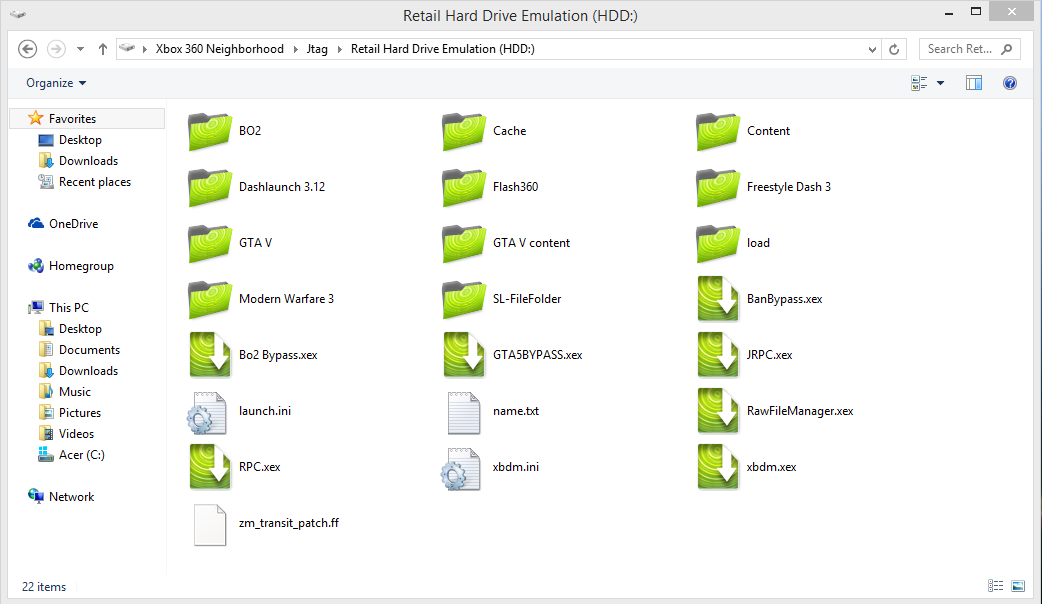Viewport: 1042px width, 604px height.
Task: Expand the address bar history dropdown
Action: pos(872,49)
